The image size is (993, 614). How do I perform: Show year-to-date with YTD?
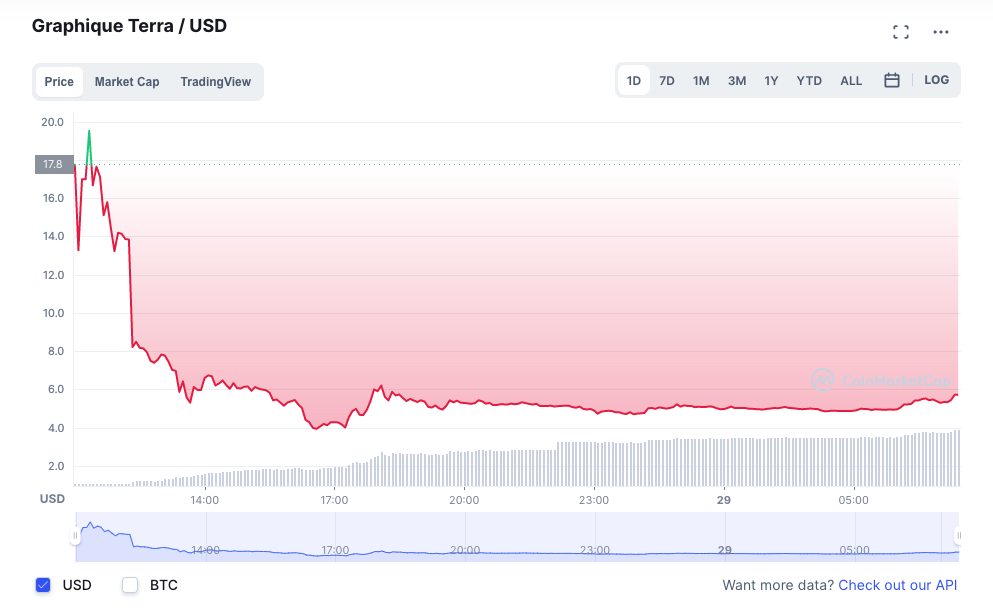(809, 81)
